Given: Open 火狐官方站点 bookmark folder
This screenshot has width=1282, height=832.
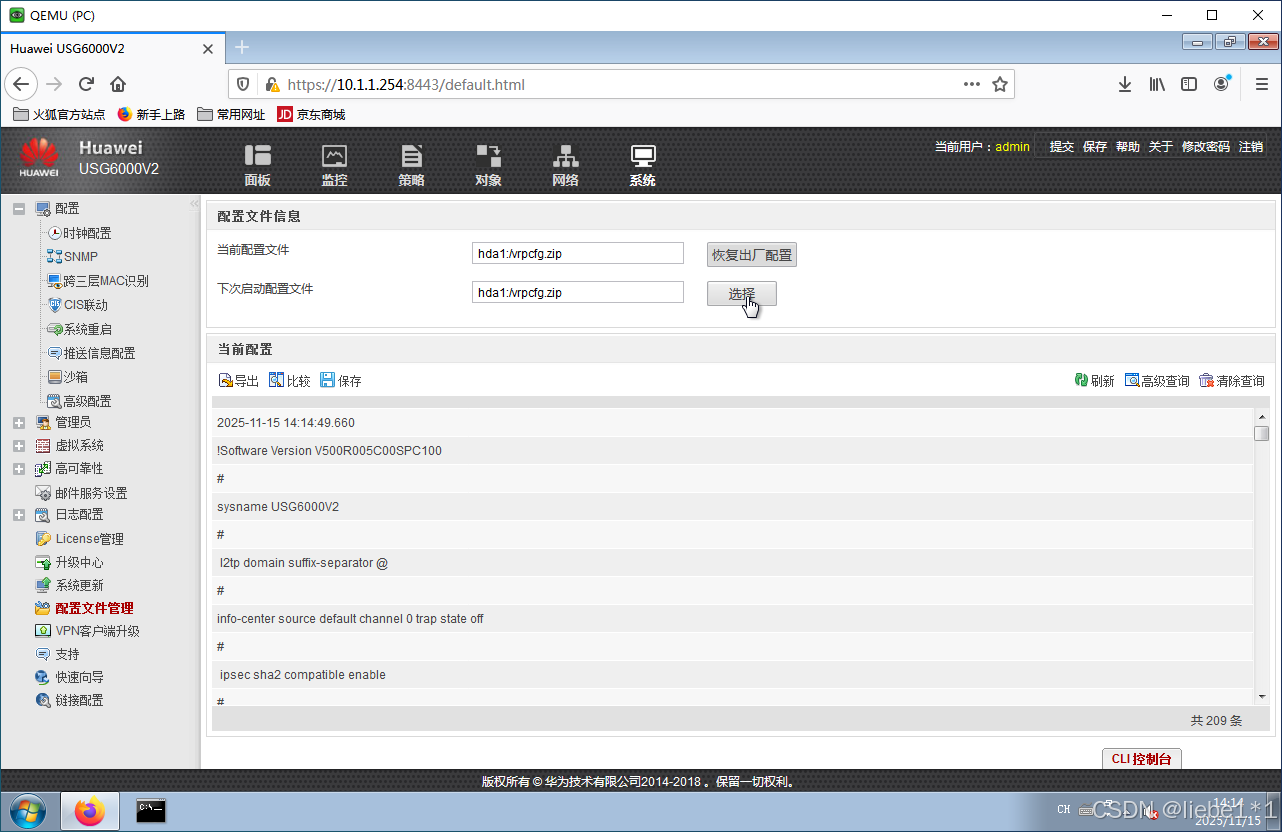Looking at the screenshot, I should (59, 115).
